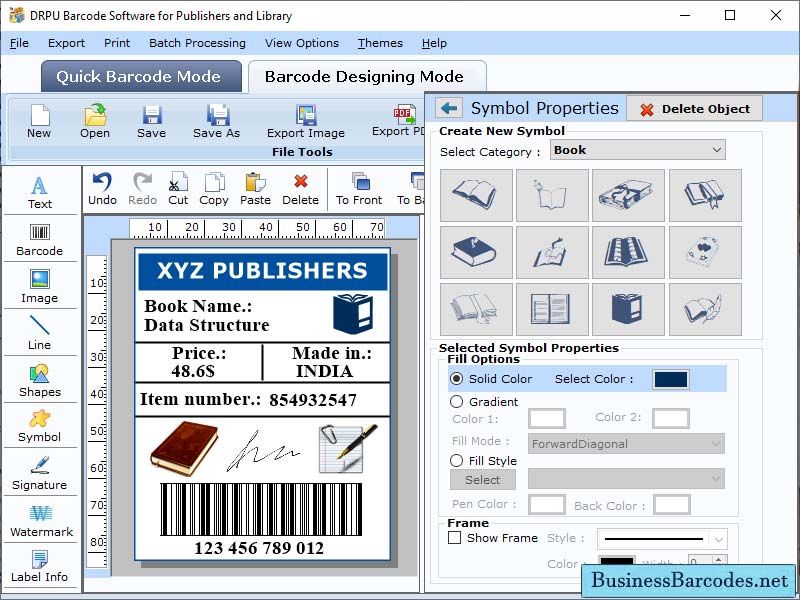The width and height of the screenshot is (800, 600).
Task: Expand the Fill Mode ForwardDiagonal dropdown
Action: [x=625, y=443]
